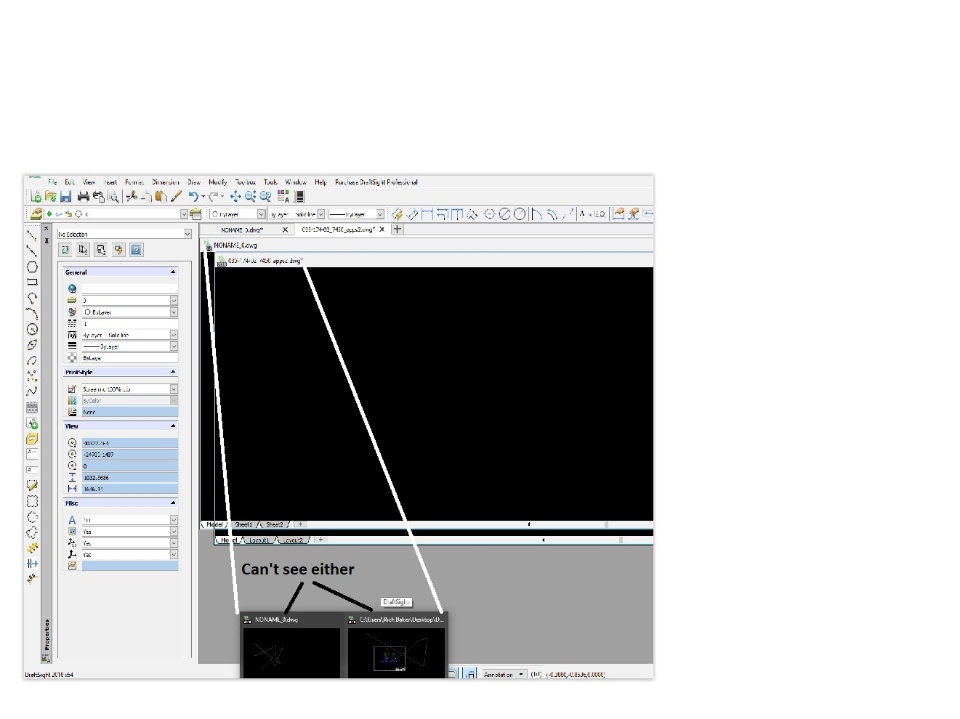
Task: Click the NONAME_0.dwg window title bar
Action: (429, 245)
